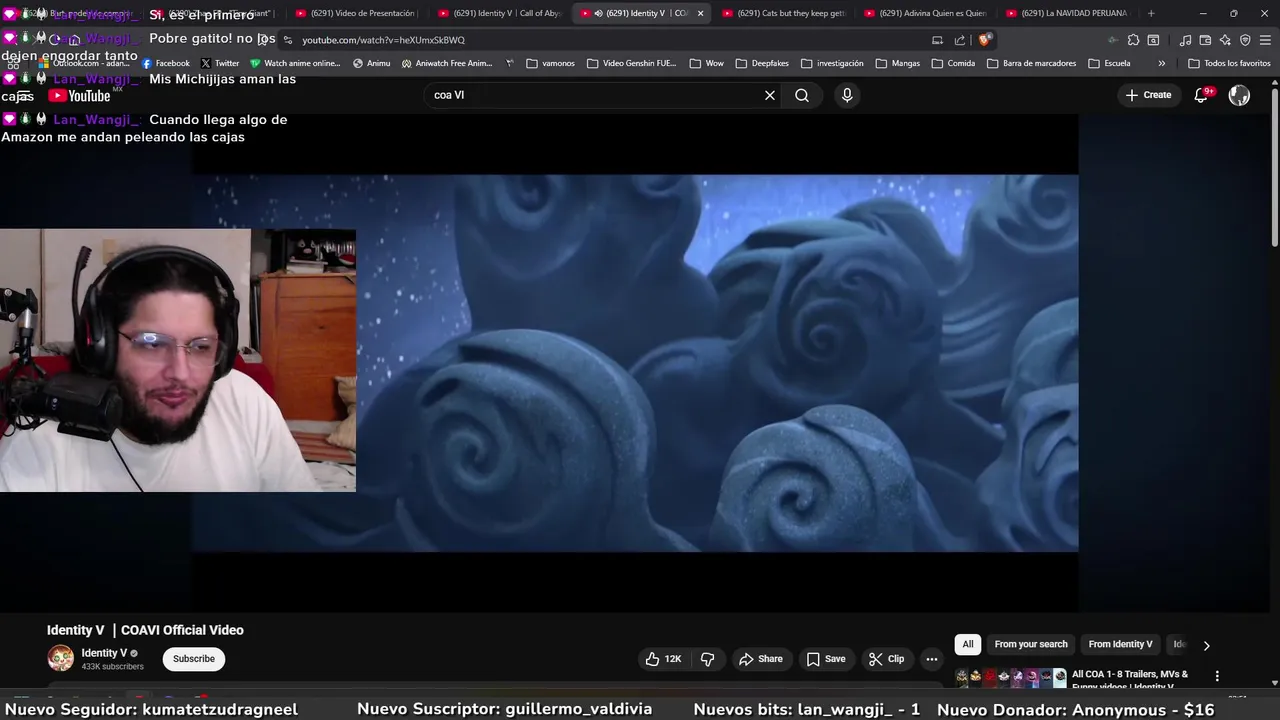1280x720 pixels.
Task: Switch to Identity V Call of Abyss tab
Action: pos(499,13)
